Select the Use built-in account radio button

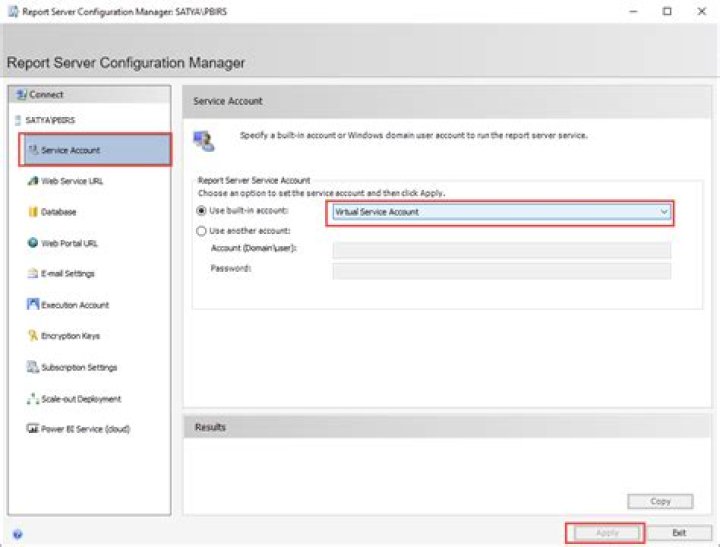pyautogui.click(x=201, y=211)
